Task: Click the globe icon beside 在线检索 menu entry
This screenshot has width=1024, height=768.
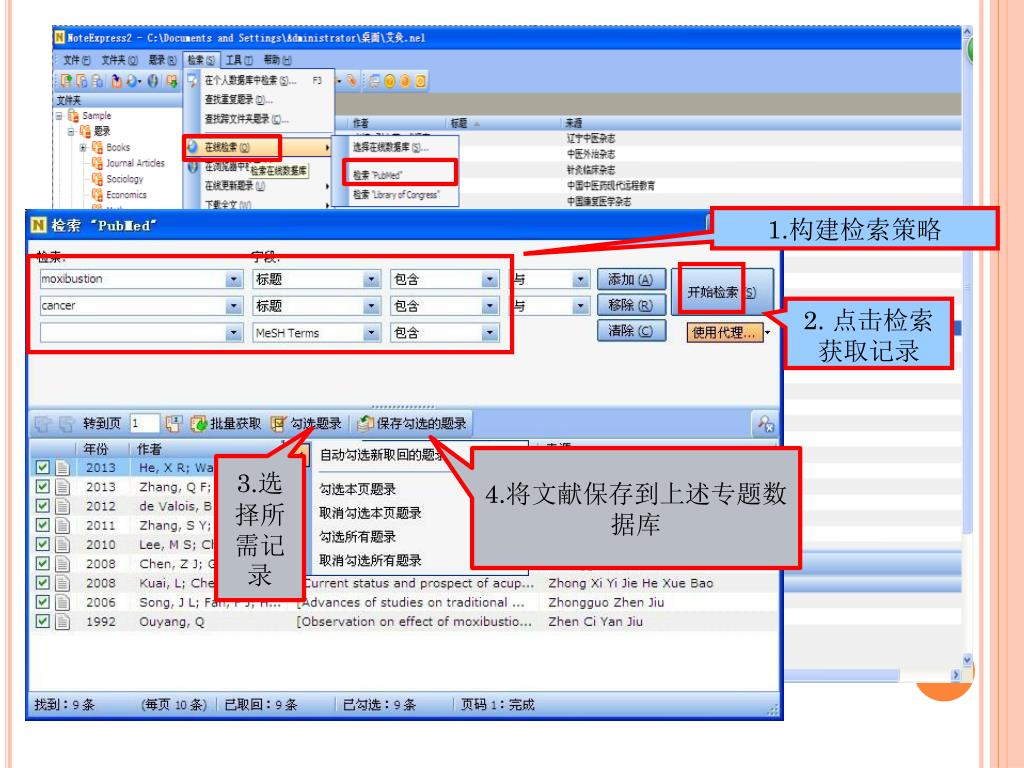Action: click(193, 148)
